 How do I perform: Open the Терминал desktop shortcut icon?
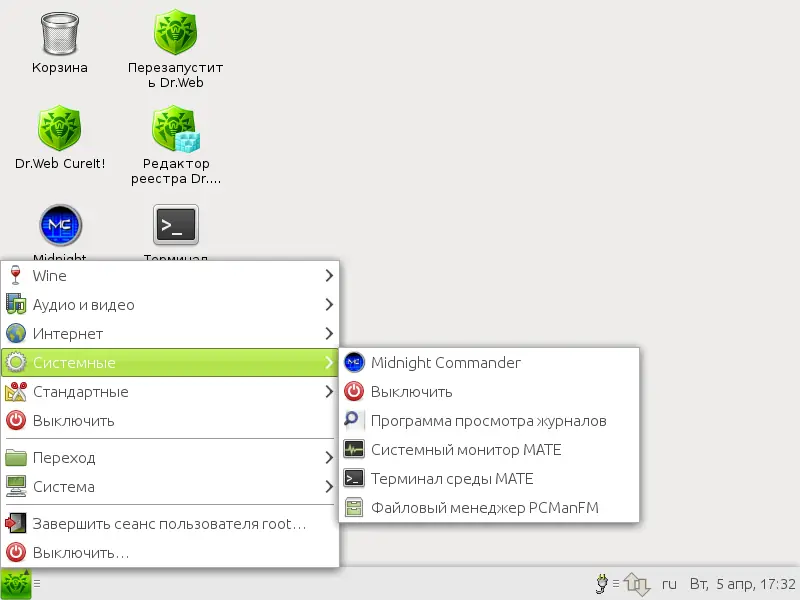coord(176,225)
